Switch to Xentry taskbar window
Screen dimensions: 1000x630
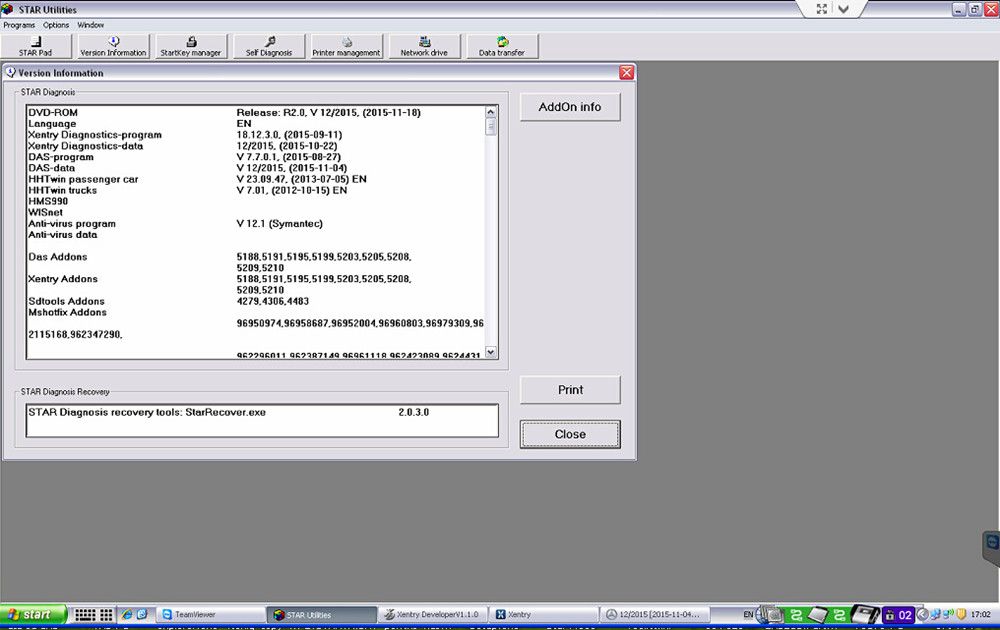click(543, 615)
